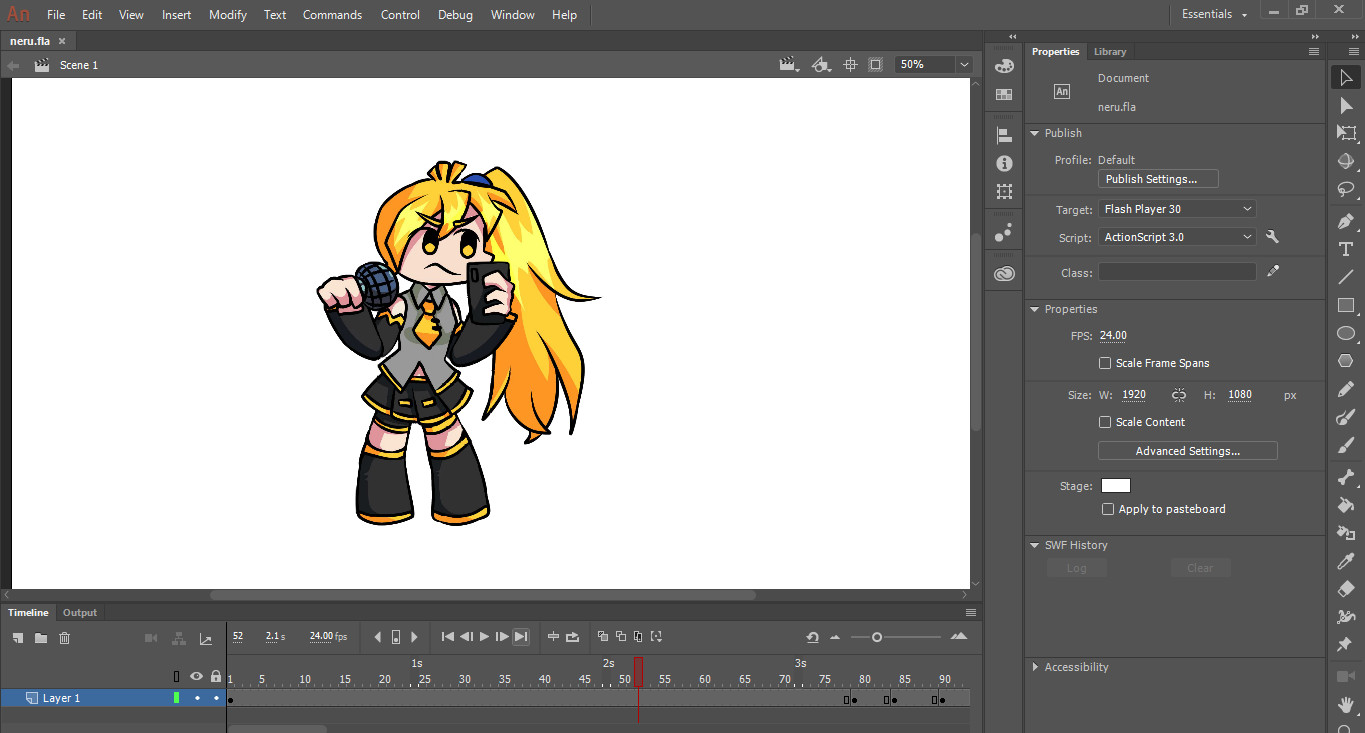Enable Apply to pasteboard checkbox
Viewport: 1365px width, 733px height.
click(x=1107, y=509)
